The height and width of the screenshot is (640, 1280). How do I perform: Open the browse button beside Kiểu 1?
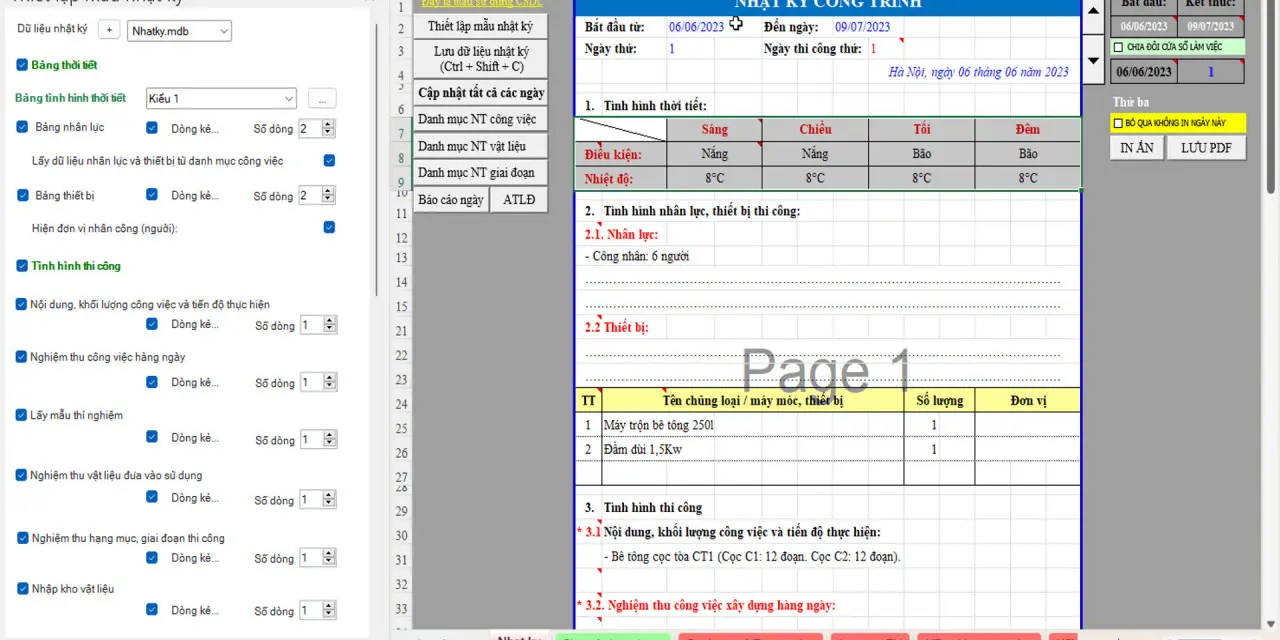(x=322, y=98)
